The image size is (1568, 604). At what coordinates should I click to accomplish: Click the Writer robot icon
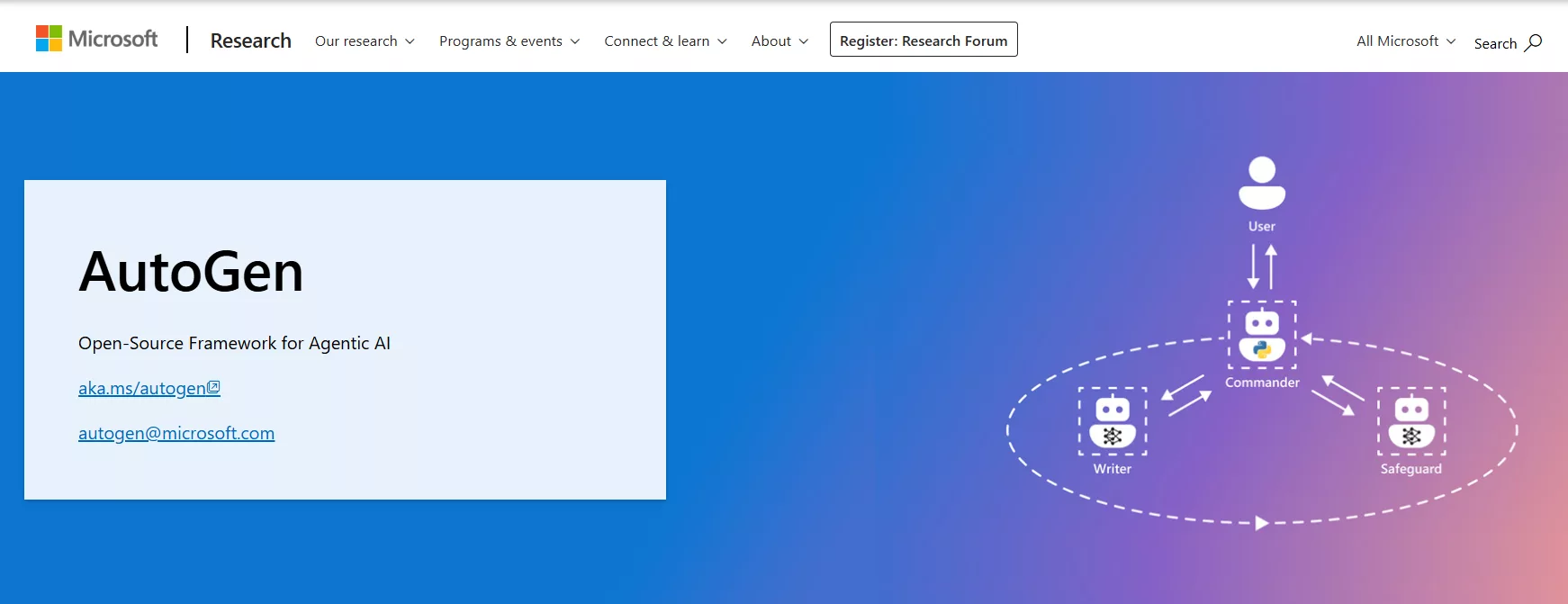(1113, 421)
